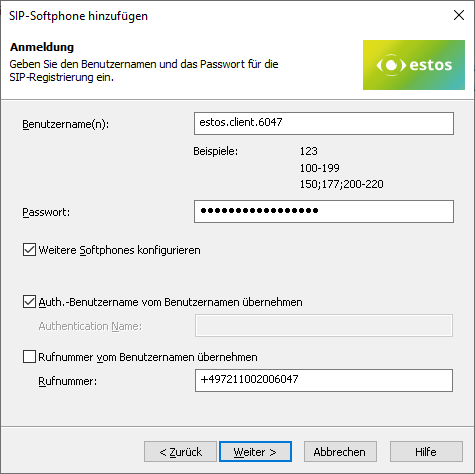The width and height of the screenshot is (475, 474).
Task: Go back with the Zurück button
Action: [x=180, y=452]
